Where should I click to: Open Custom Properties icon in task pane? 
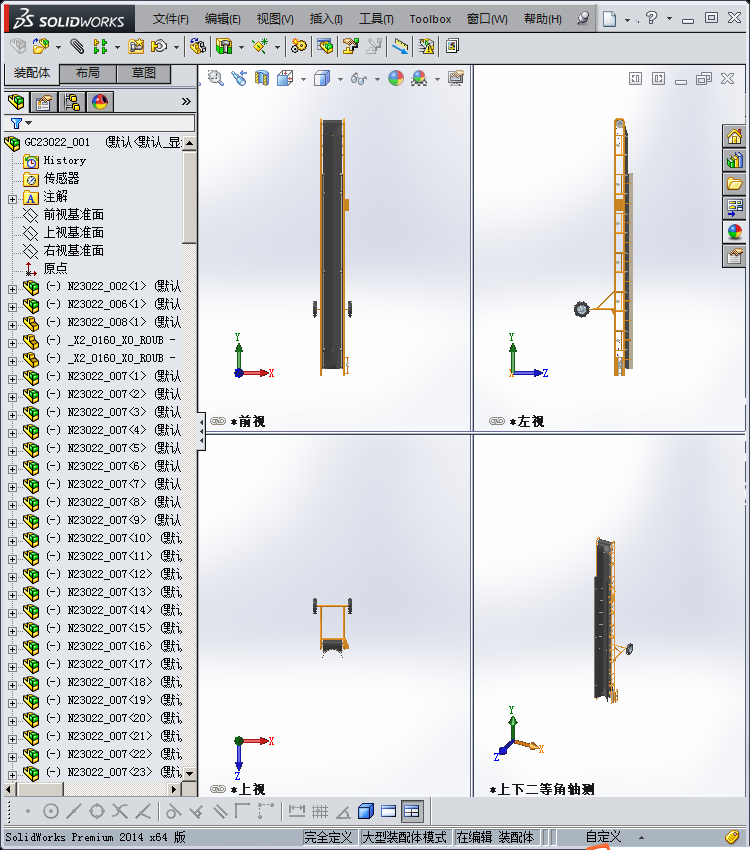point(735,256)
